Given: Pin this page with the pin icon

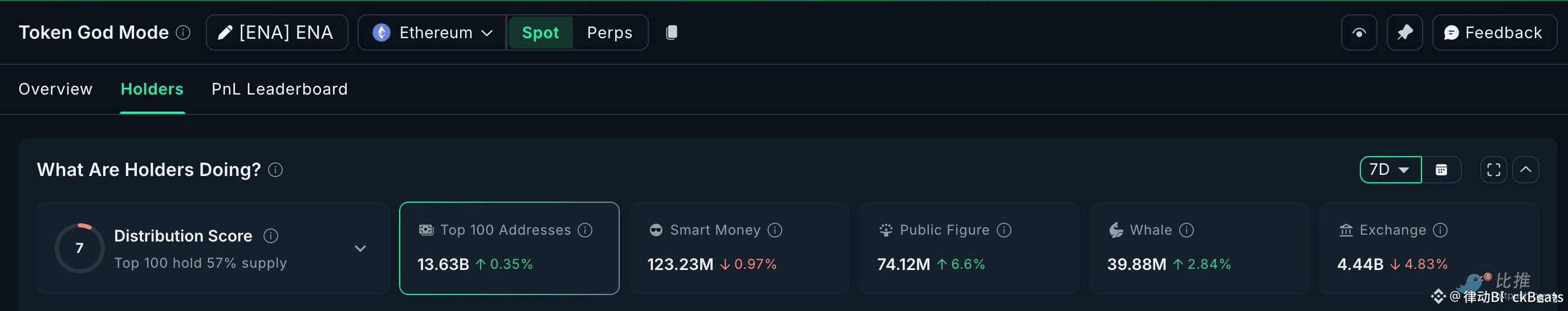Looking at the screenshot, I should tap(1404, 33).
